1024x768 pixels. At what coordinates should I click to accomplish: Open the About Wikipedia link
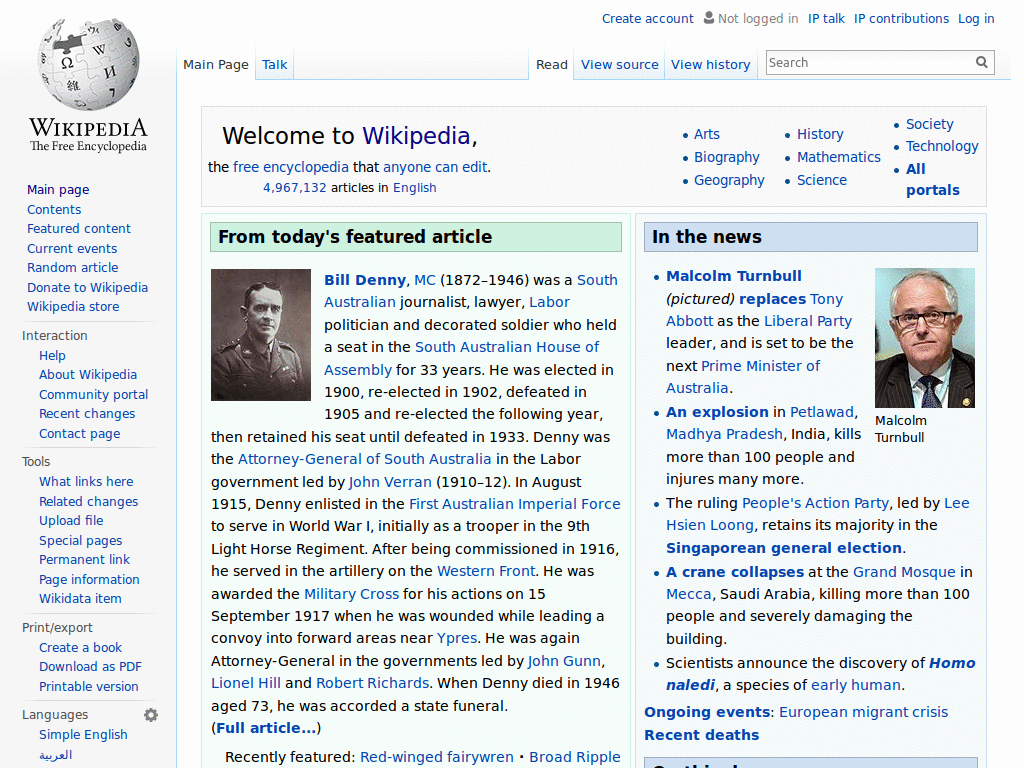(x=88, y=375)
